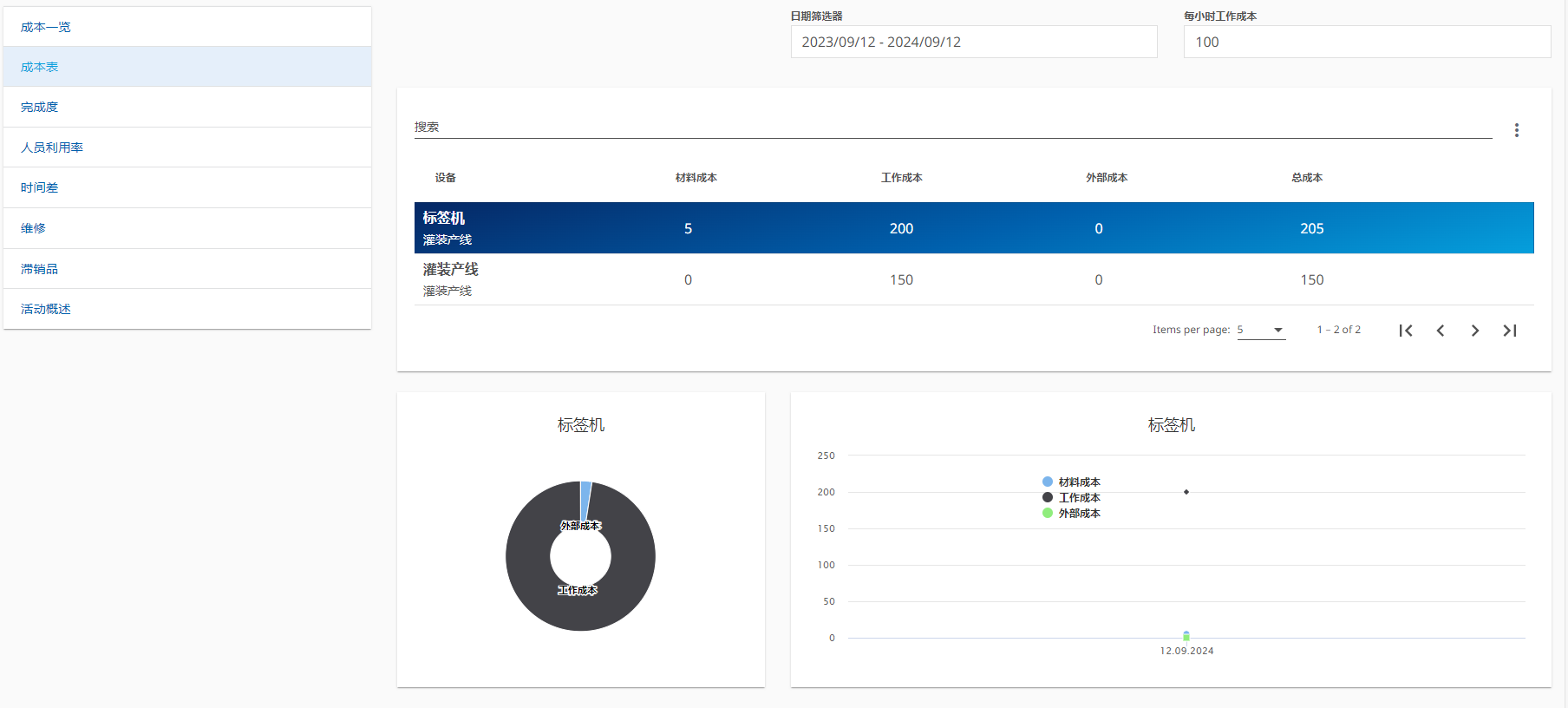This screenshot has height=708, width=1568.
Task: Navigate to 维修 page
Action: [x=33, y=228]
